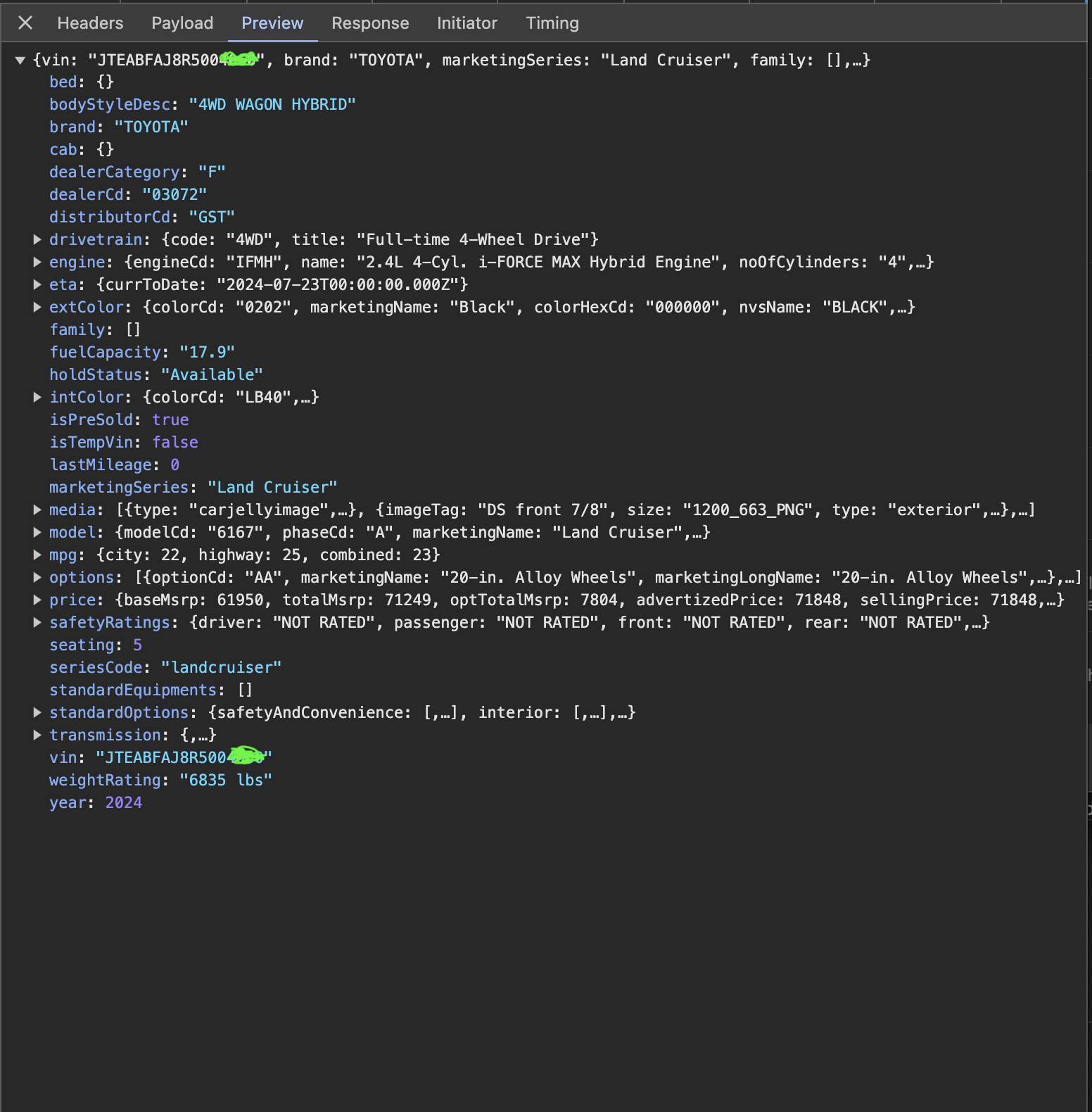Expand the options array

coord(37,577)
